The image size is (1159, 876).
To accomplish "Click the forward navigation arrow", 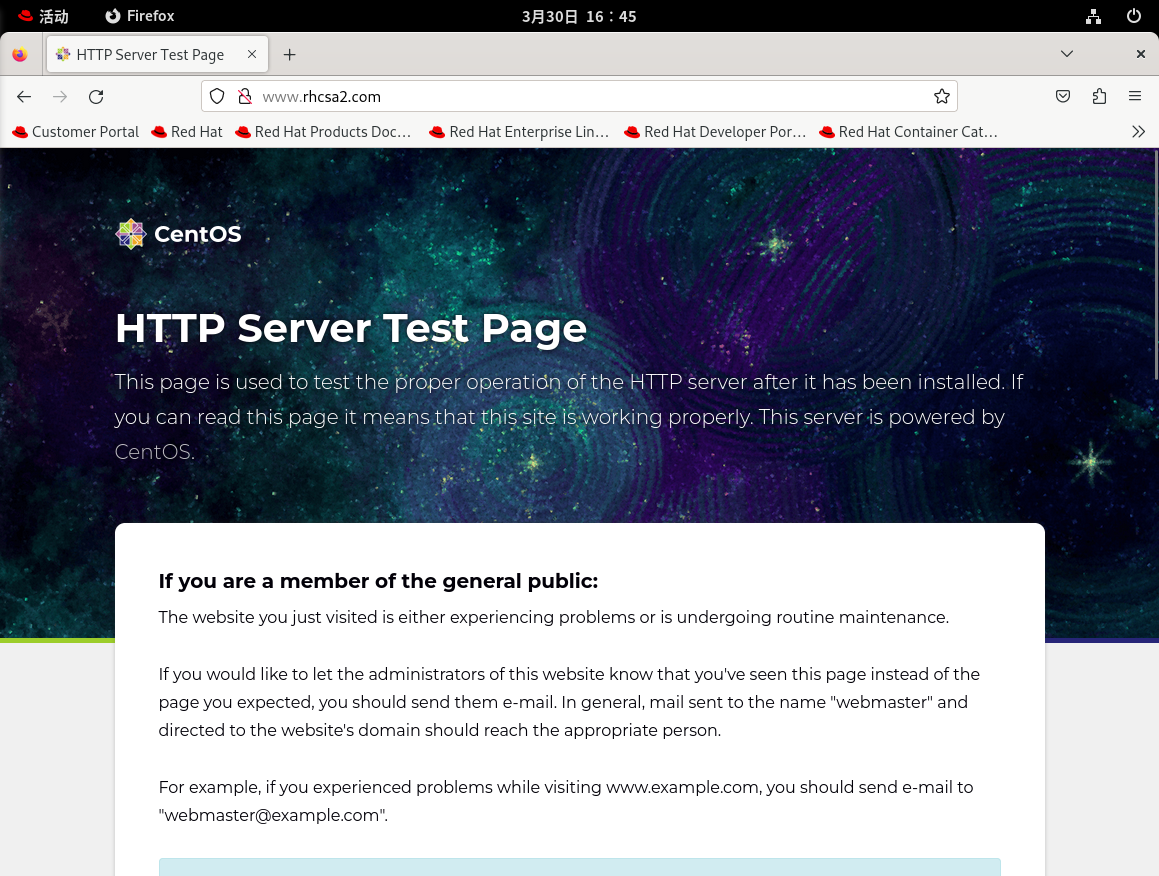I will point(60,97).
